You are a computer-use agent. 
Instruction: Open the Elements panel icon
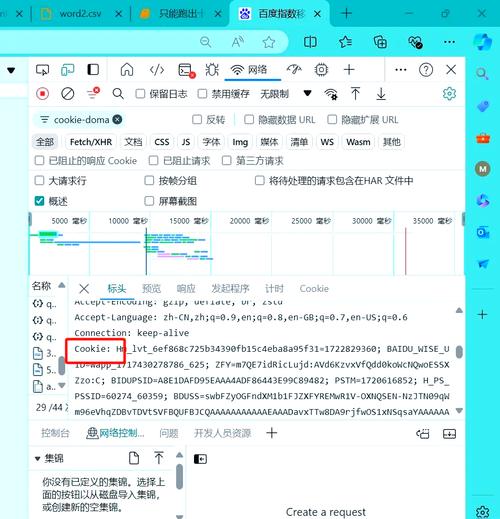[157, 70]
